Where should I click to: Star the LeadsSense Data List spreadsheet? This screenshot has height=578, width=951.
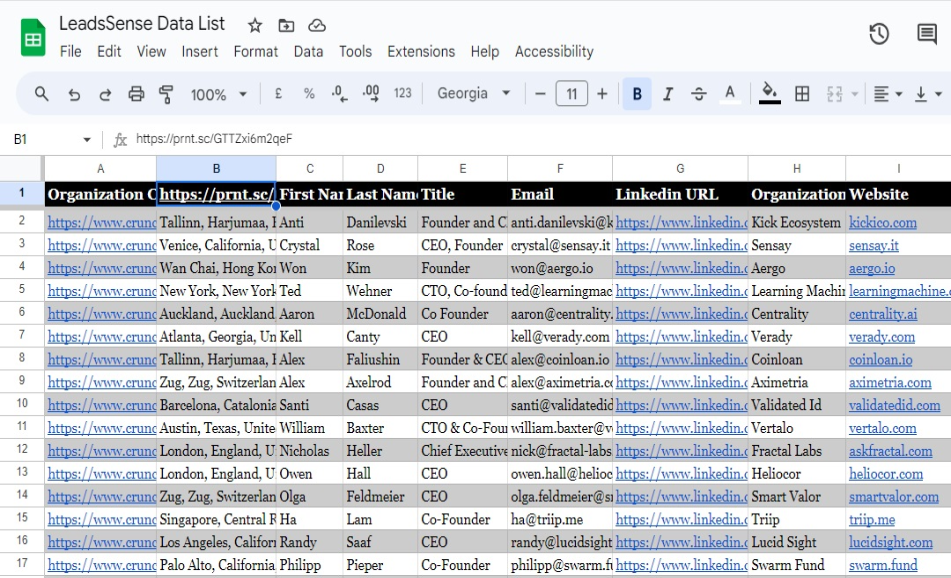pos(254,24)
